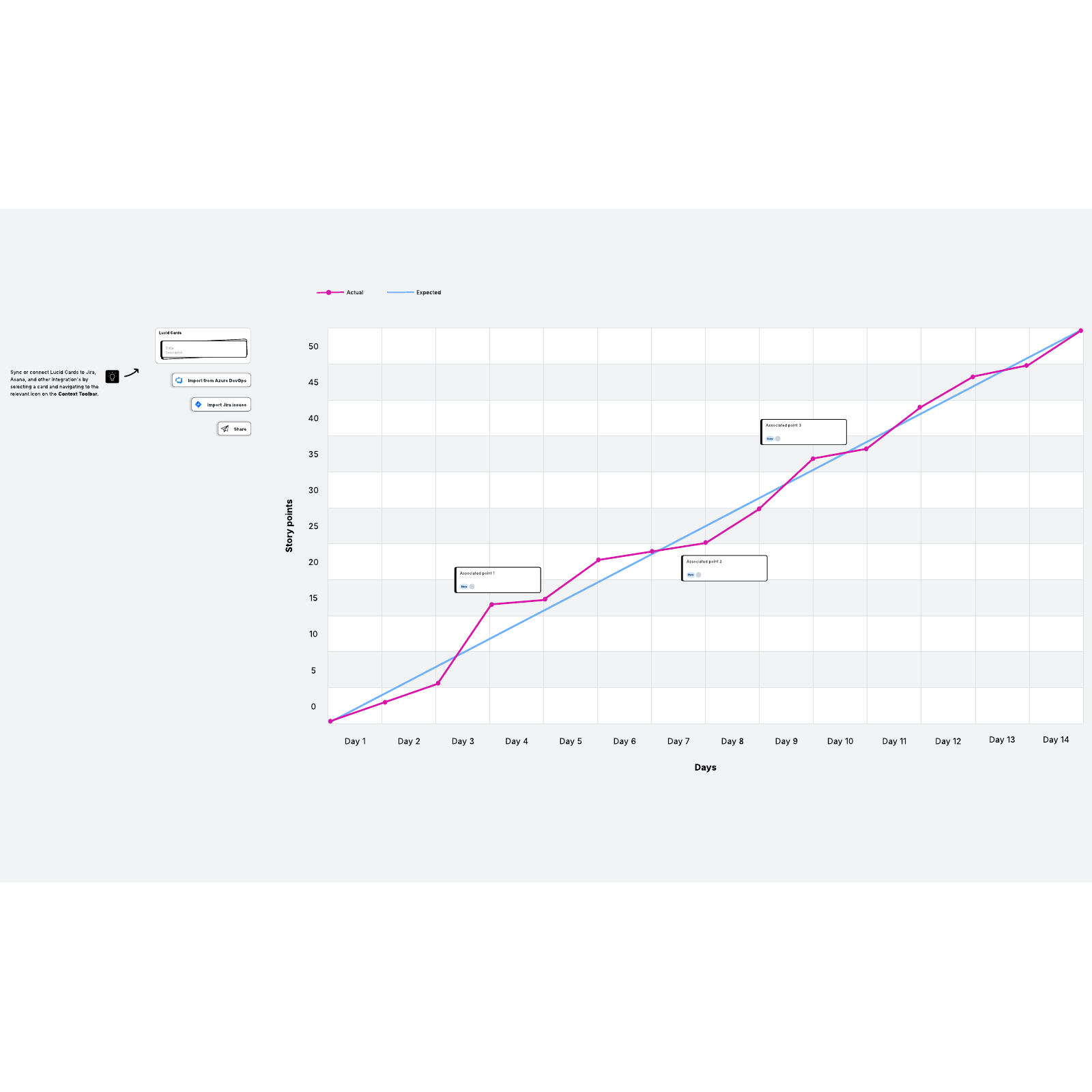
Task: Select the final Actual data point at chart top-right
Action: (x=1080, y=330)
